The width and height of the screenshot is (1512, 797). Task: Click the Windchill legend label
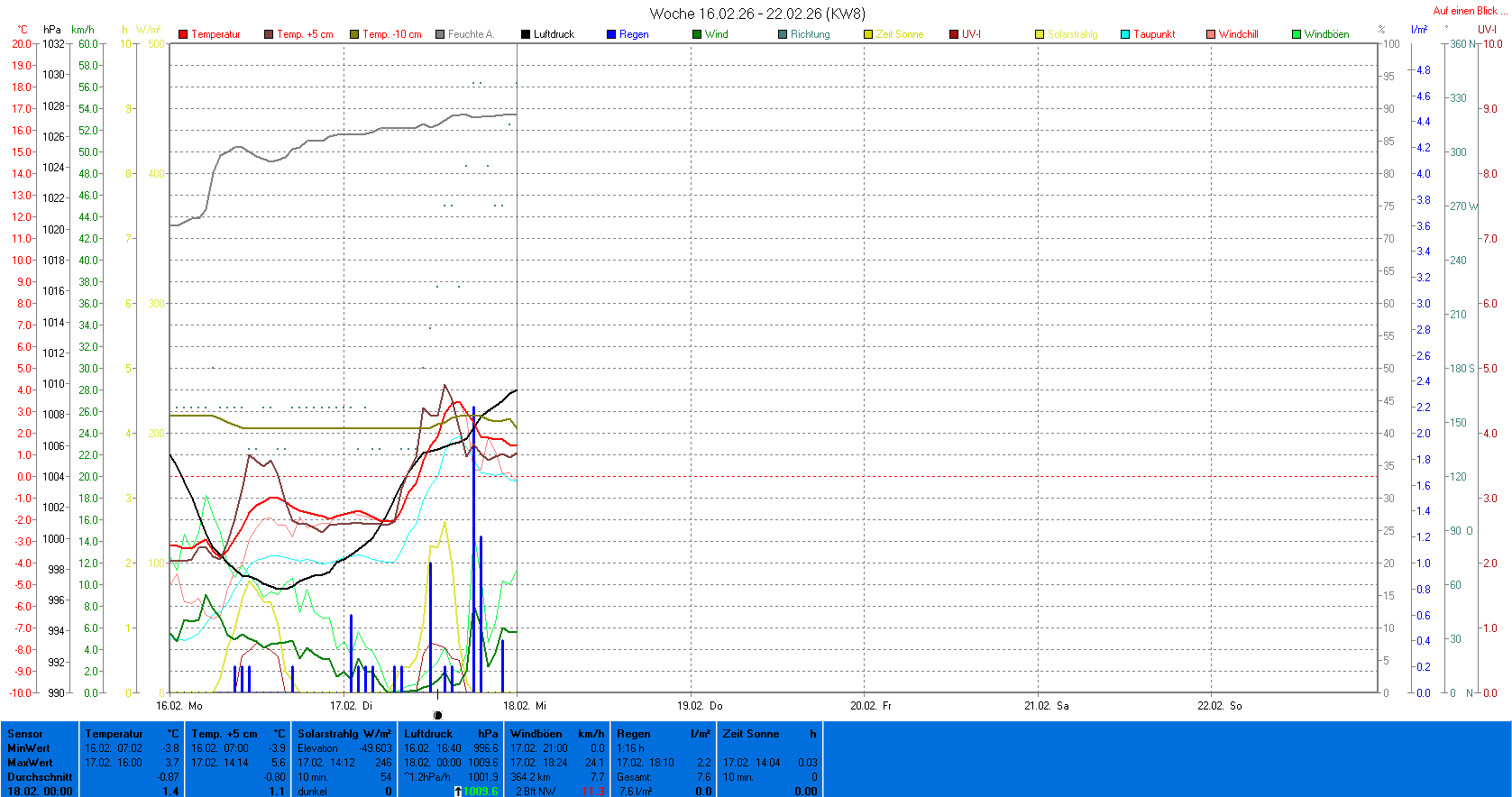click(x=1238, y=34)
